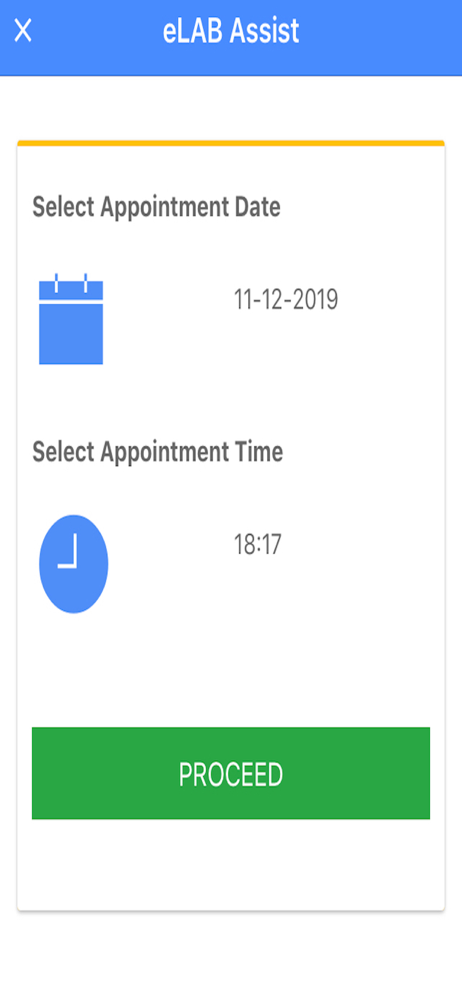Select the 18:17 time field

[x=258, y=545]
